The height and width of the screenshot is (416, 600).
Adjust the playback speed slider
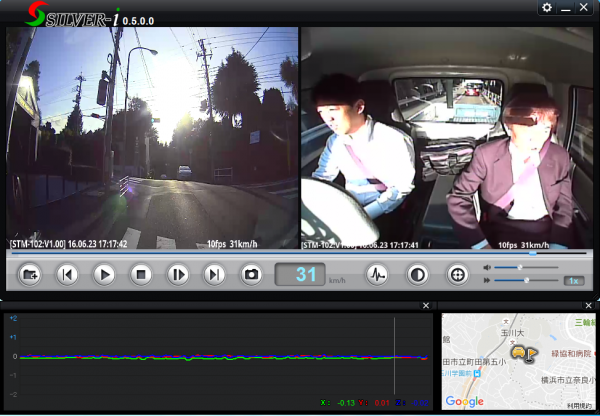tap(526, 281)
